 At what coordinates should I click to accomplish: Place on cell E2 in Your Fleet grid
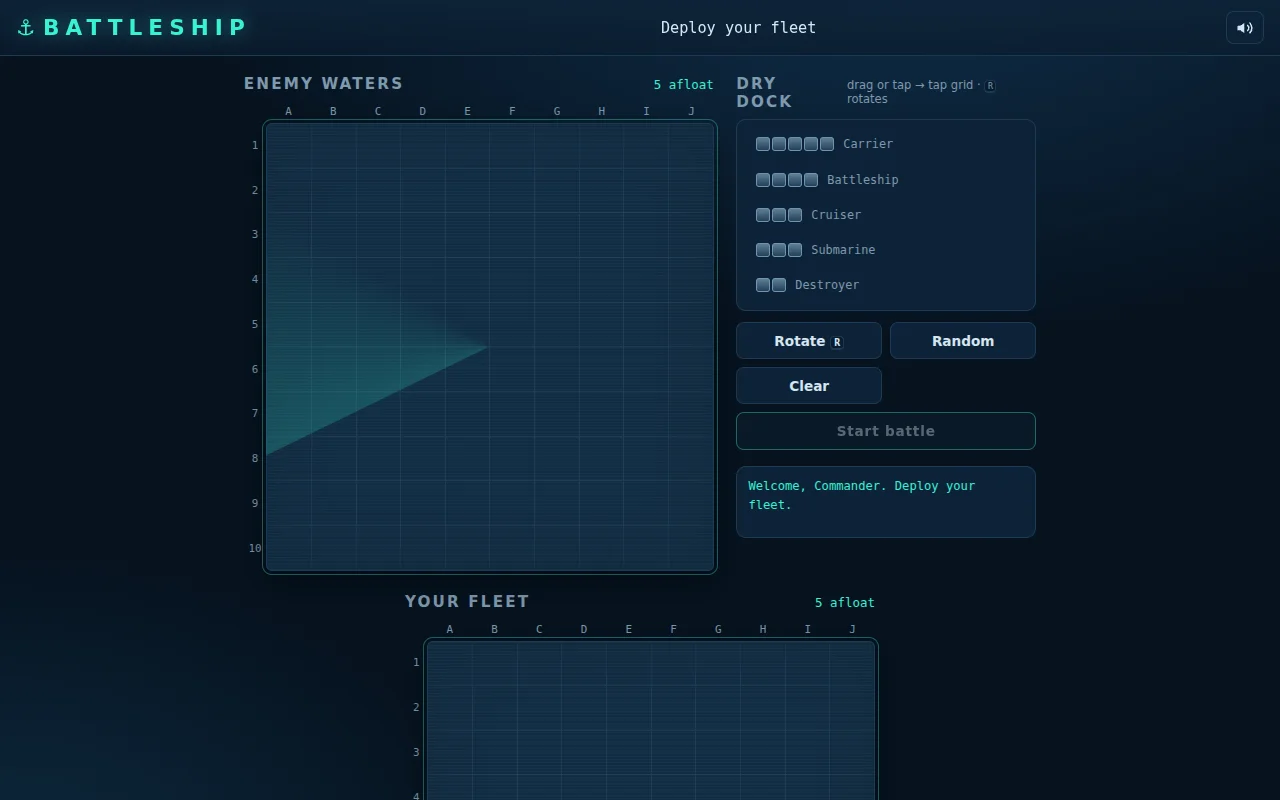pyautogui.click(x=629, y=708)
